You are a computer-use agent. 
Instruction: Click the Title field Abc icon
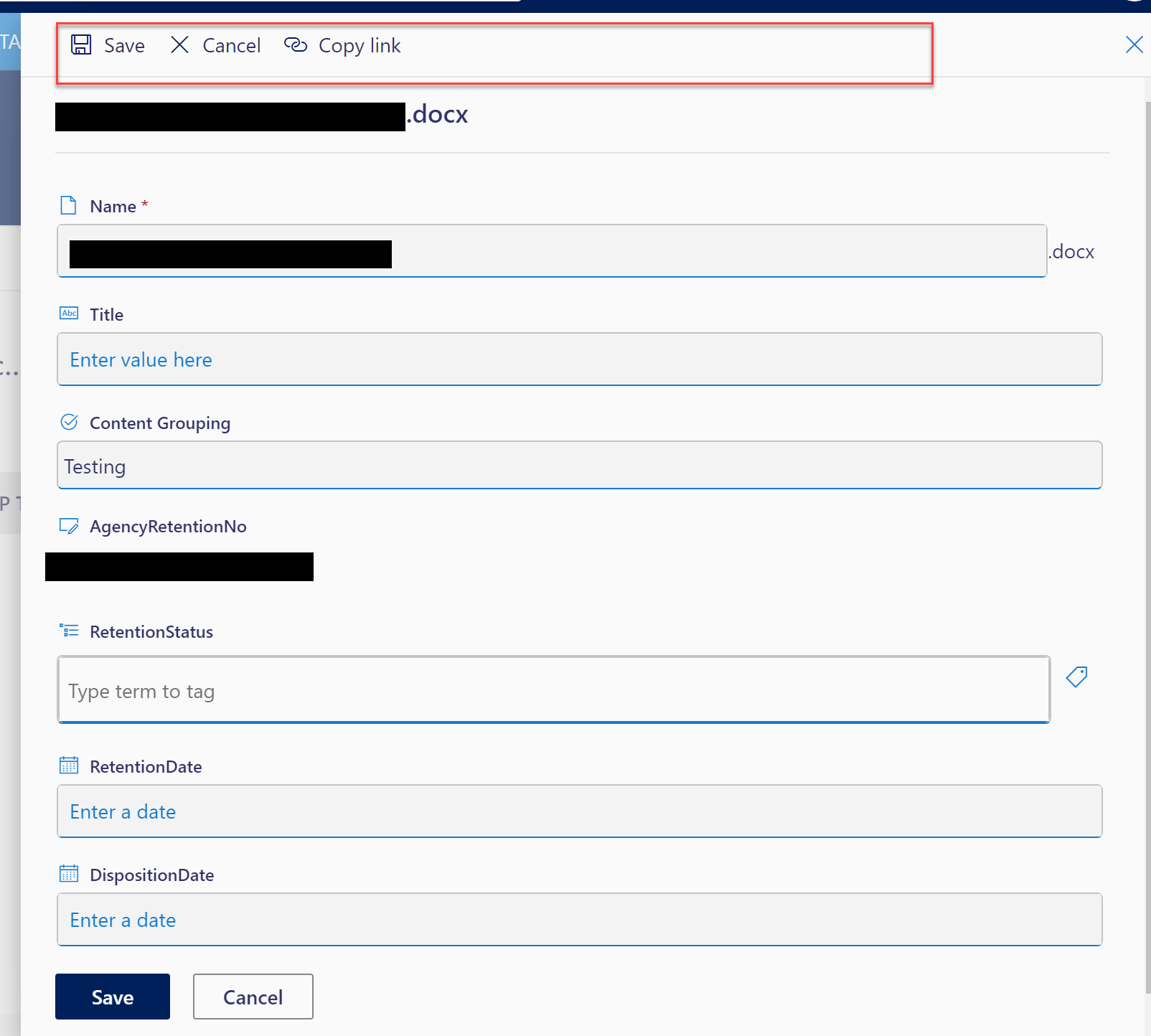[69, 314]
